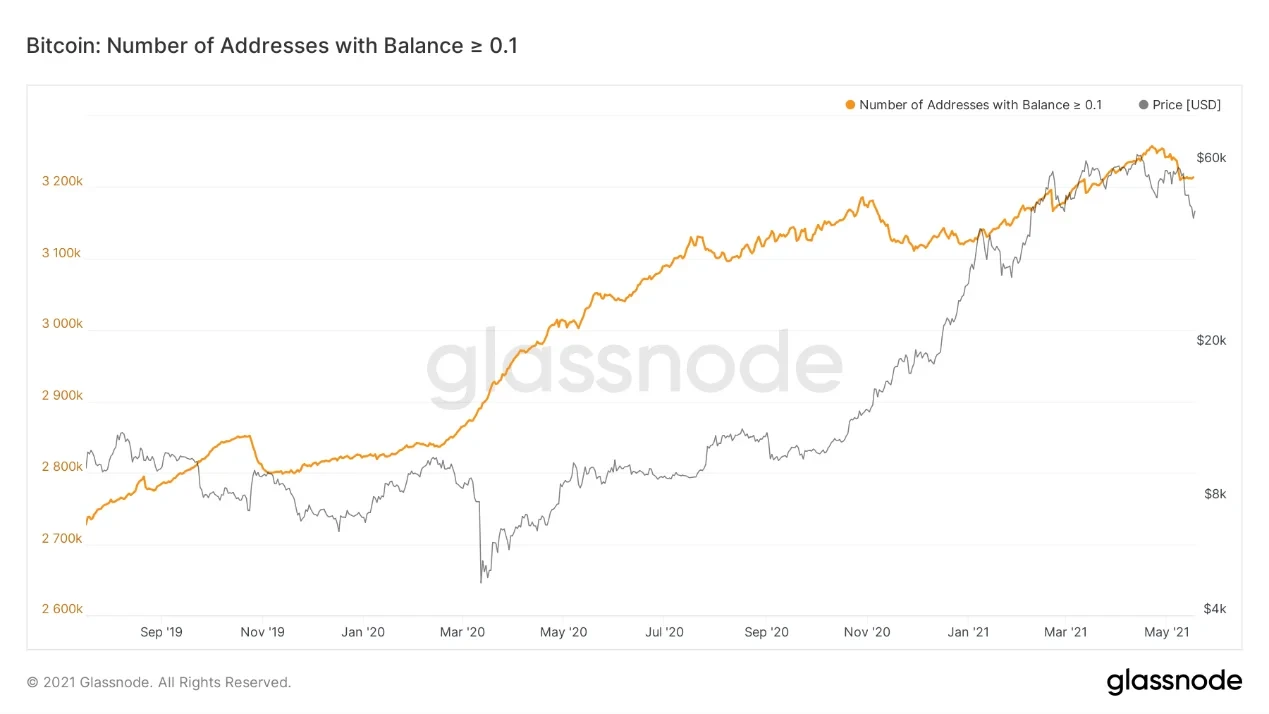This screenshot has width=1269, height=714.
Task: Click the glassnode logo in bottom right
Action: 1174,682
